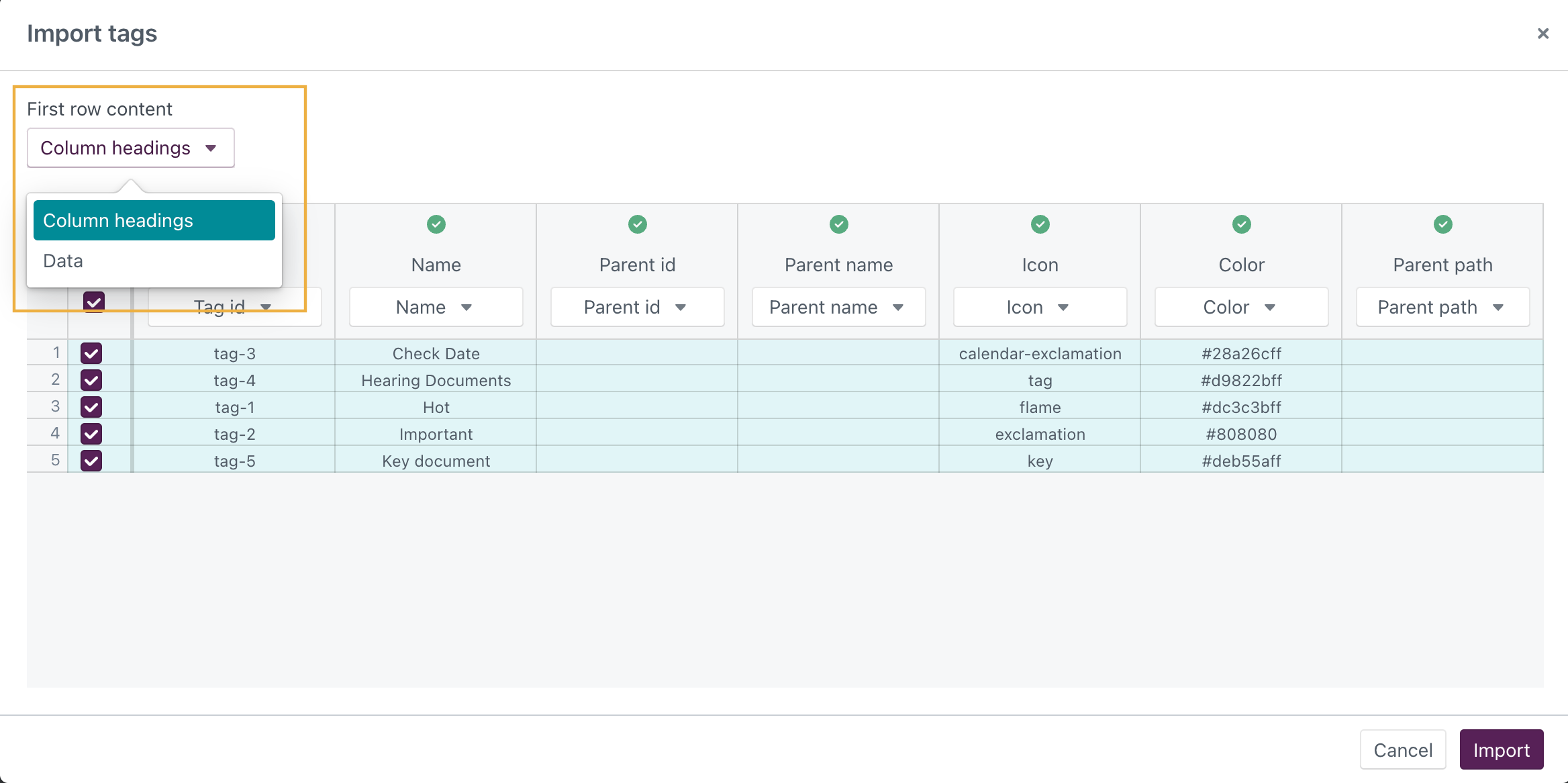Open the Parent path mapping dropdown
Image resolution: width=1568 pixels, height=783 pixels.
(x=1442, y=308)
